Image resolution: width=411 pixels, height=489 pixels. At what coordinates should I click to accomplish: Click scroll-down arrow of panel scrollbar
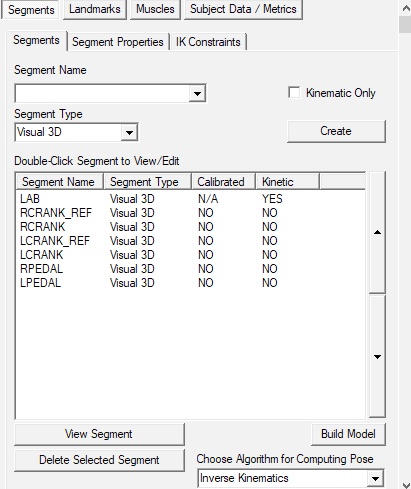point(406,484)
